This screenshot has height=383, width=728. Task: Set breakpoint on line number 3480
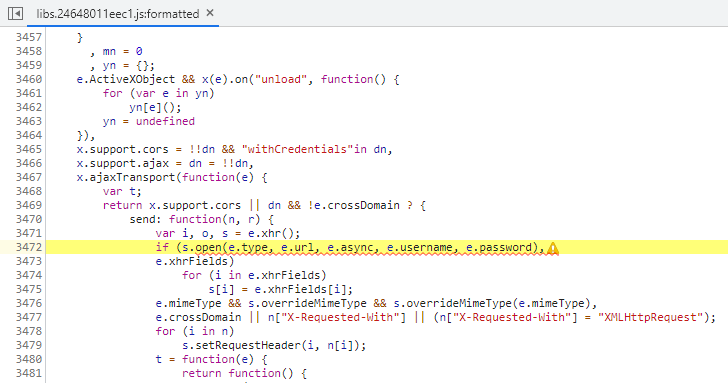tap(29, 359)
